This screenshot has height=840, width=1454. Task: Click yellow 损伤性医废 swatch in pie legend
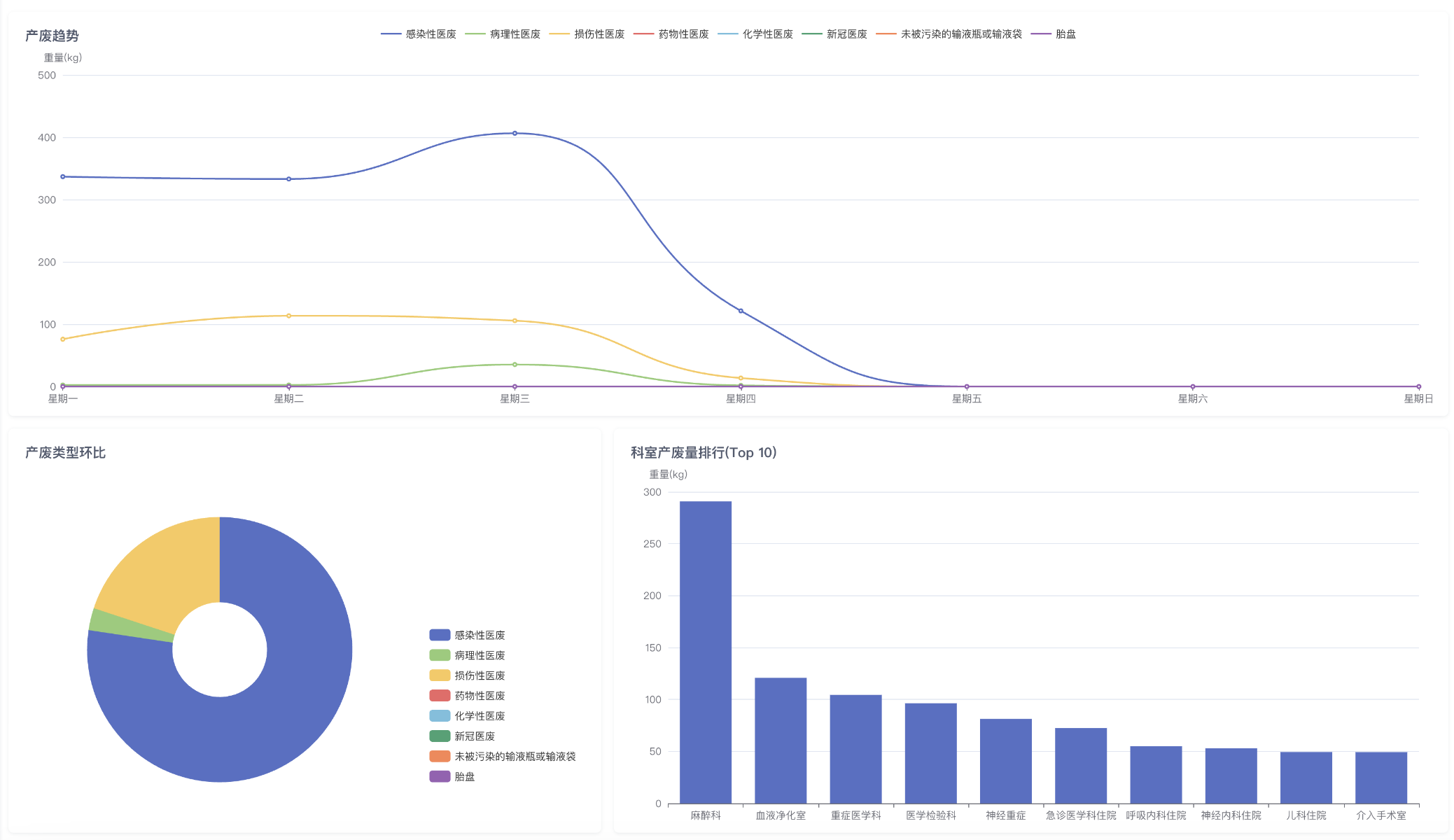tap(440, 675)
